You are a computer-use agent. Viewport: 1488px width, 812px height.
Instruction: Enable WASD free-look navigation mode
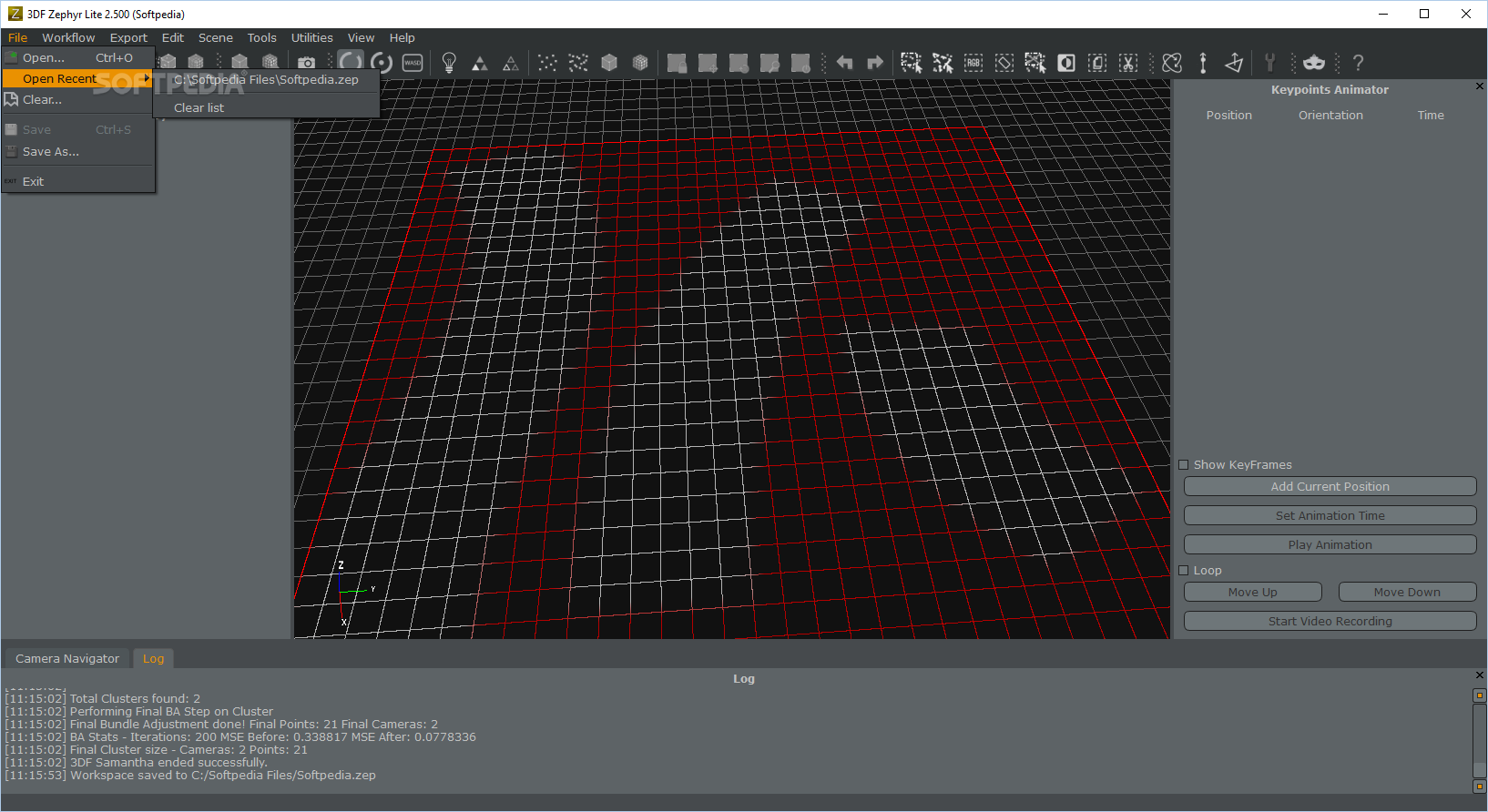pos(413,63)
